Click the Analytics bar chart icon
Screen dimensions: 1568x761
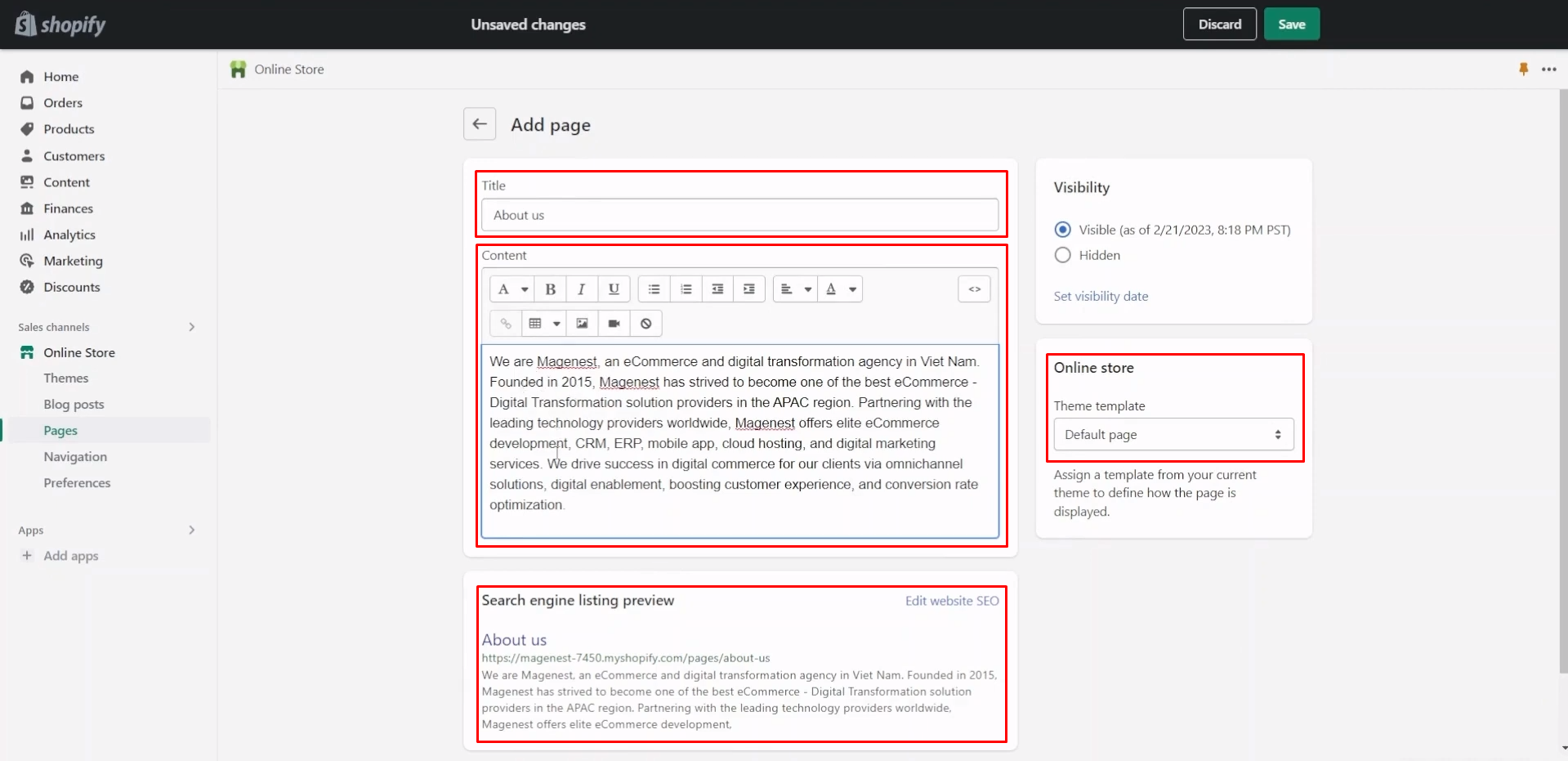pyautogui.click(x=27, y=235)
